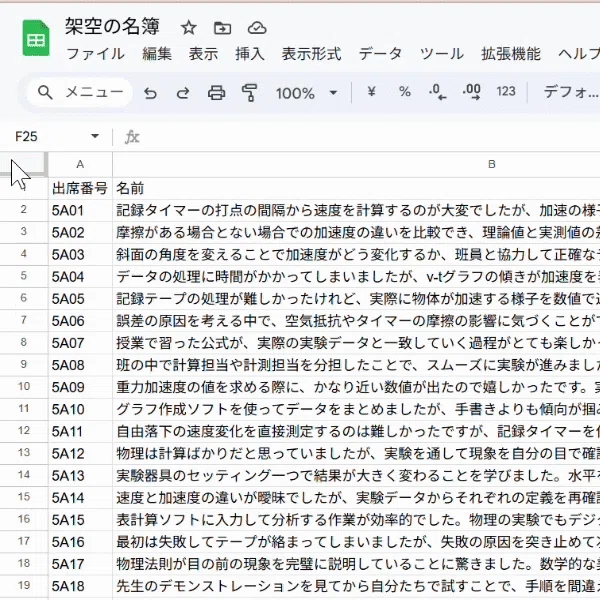
Task: Select cell 5A14
Action: 80,497
